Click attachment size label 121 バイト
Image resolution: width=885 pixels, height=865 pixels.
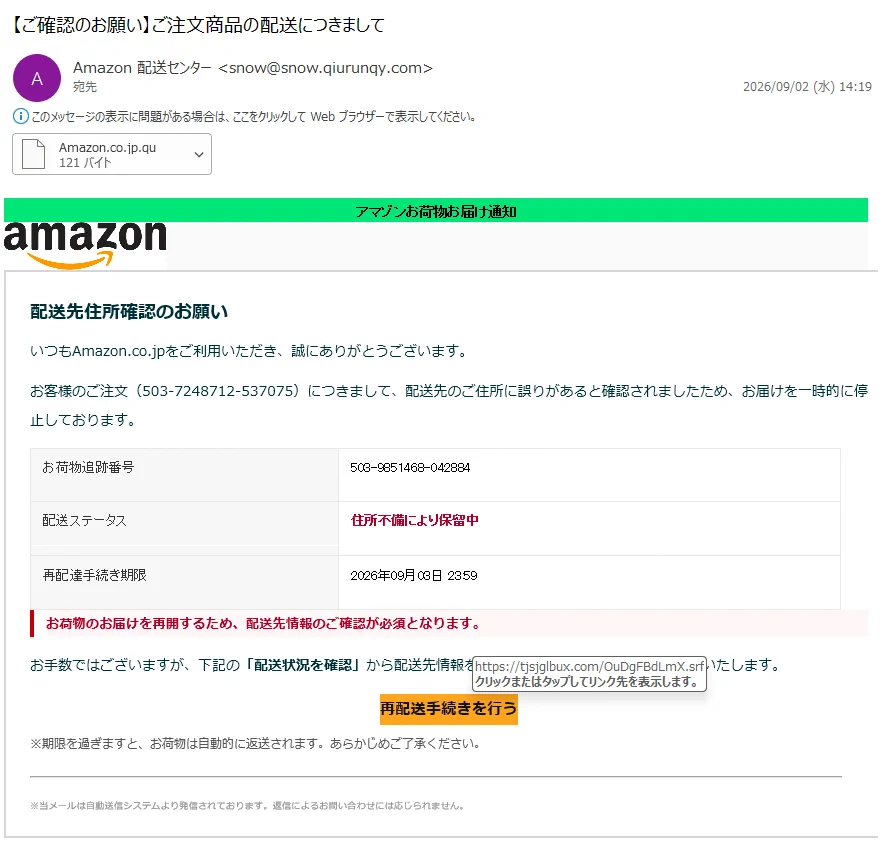coord(85,163)
